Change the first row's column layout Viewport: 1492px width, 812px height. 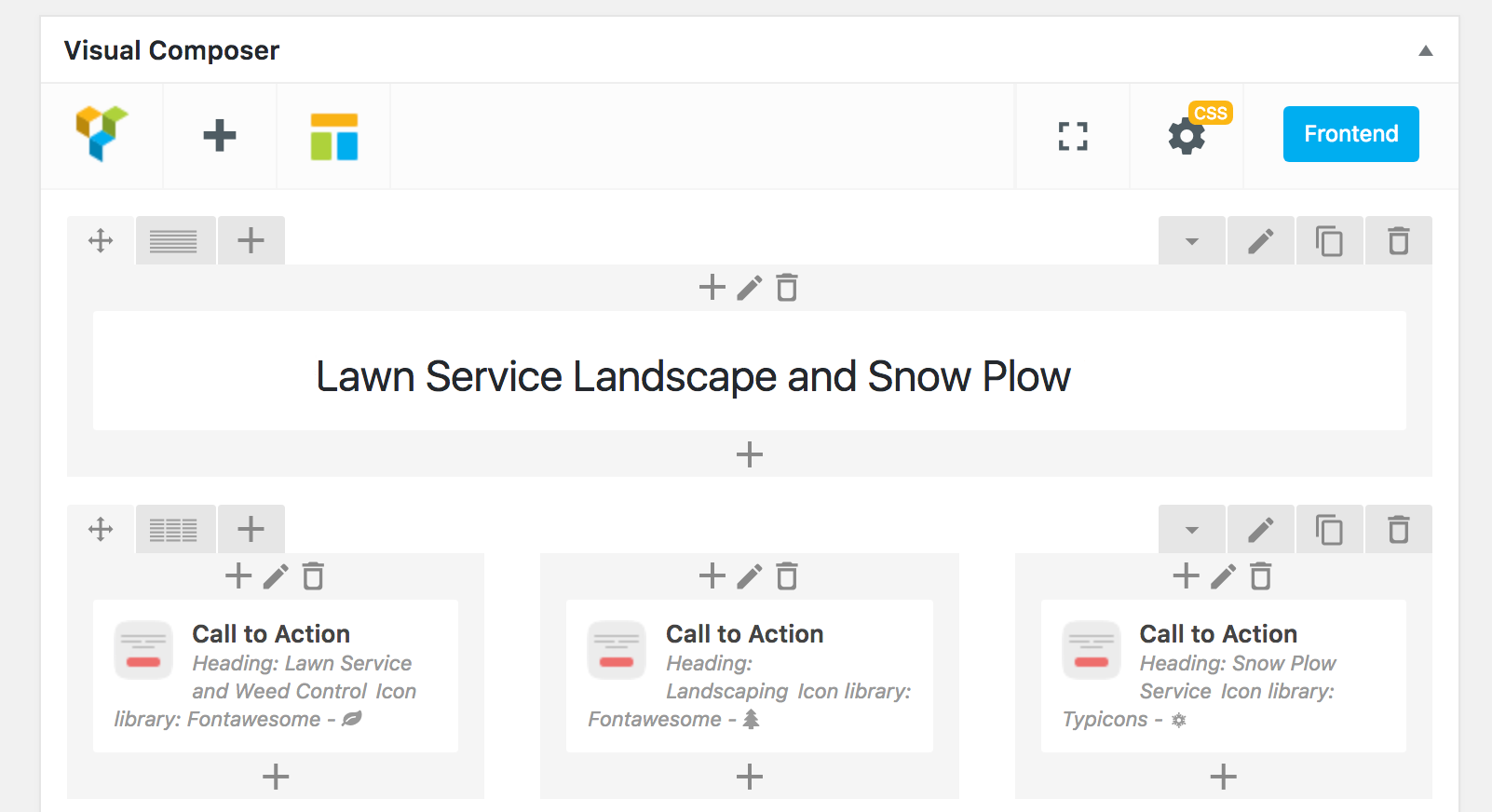click(174, 241)
